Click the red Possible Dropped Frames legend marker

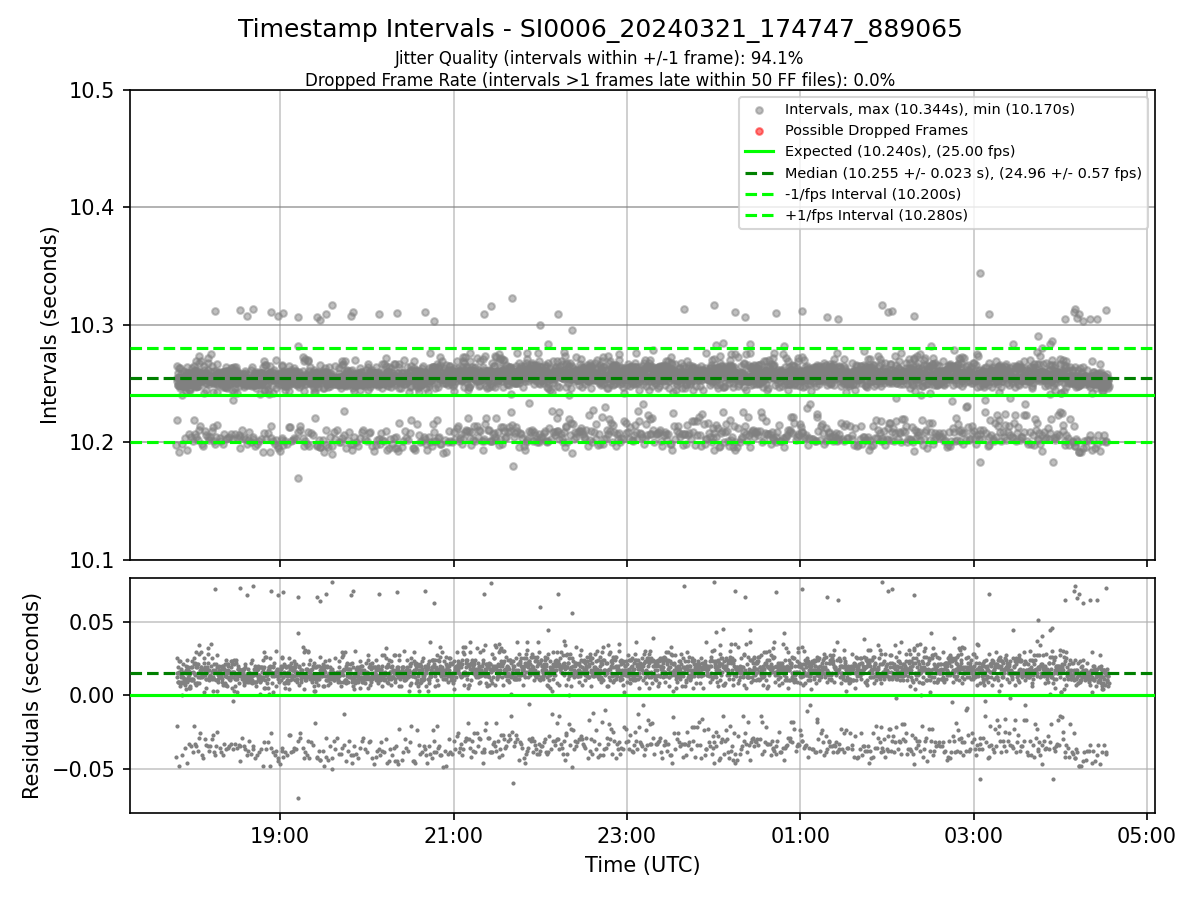click(x=760, y=130)
